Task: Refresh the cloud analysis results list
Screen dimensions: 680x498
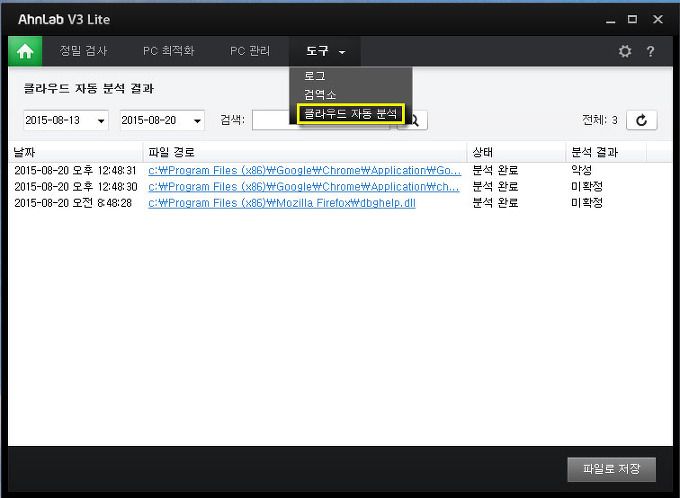Action: (x=642, y=120)
